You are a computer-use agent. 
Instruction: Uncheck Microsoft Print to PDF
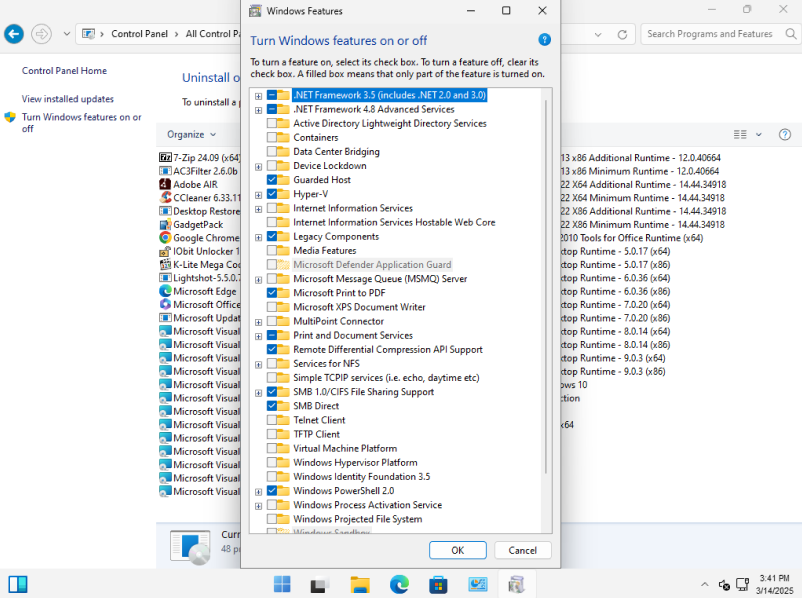tap(272, 293)
